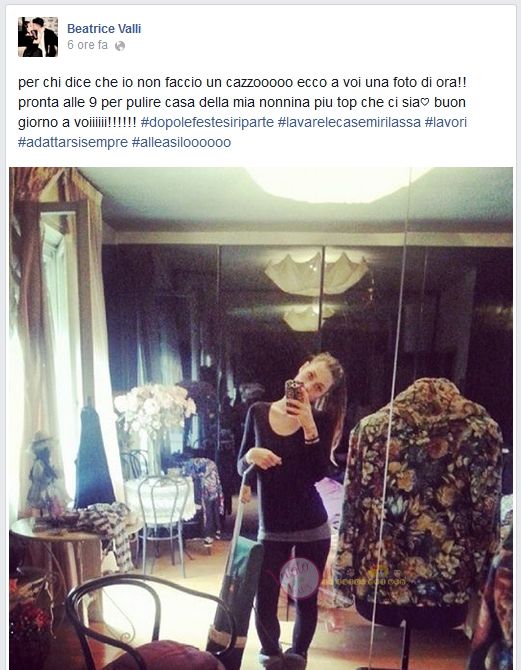This screenshot has width=521, height=670.
Task: Open hashtag #adattarsisempre
Action: click(73, 142)
